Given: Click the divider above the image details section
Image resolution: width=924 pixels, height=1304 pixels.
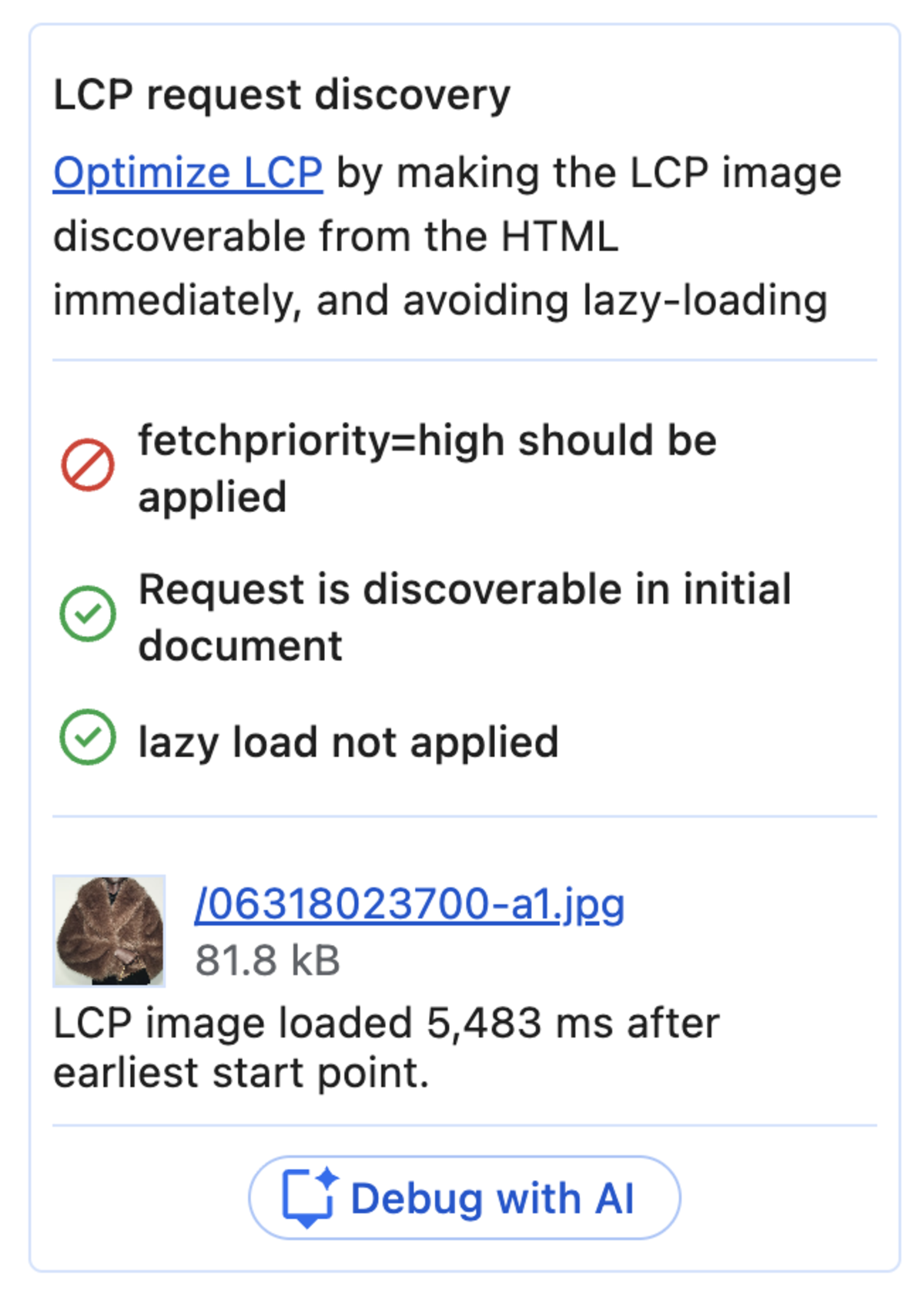Looking at the screenshot, I should coord(462,815).
